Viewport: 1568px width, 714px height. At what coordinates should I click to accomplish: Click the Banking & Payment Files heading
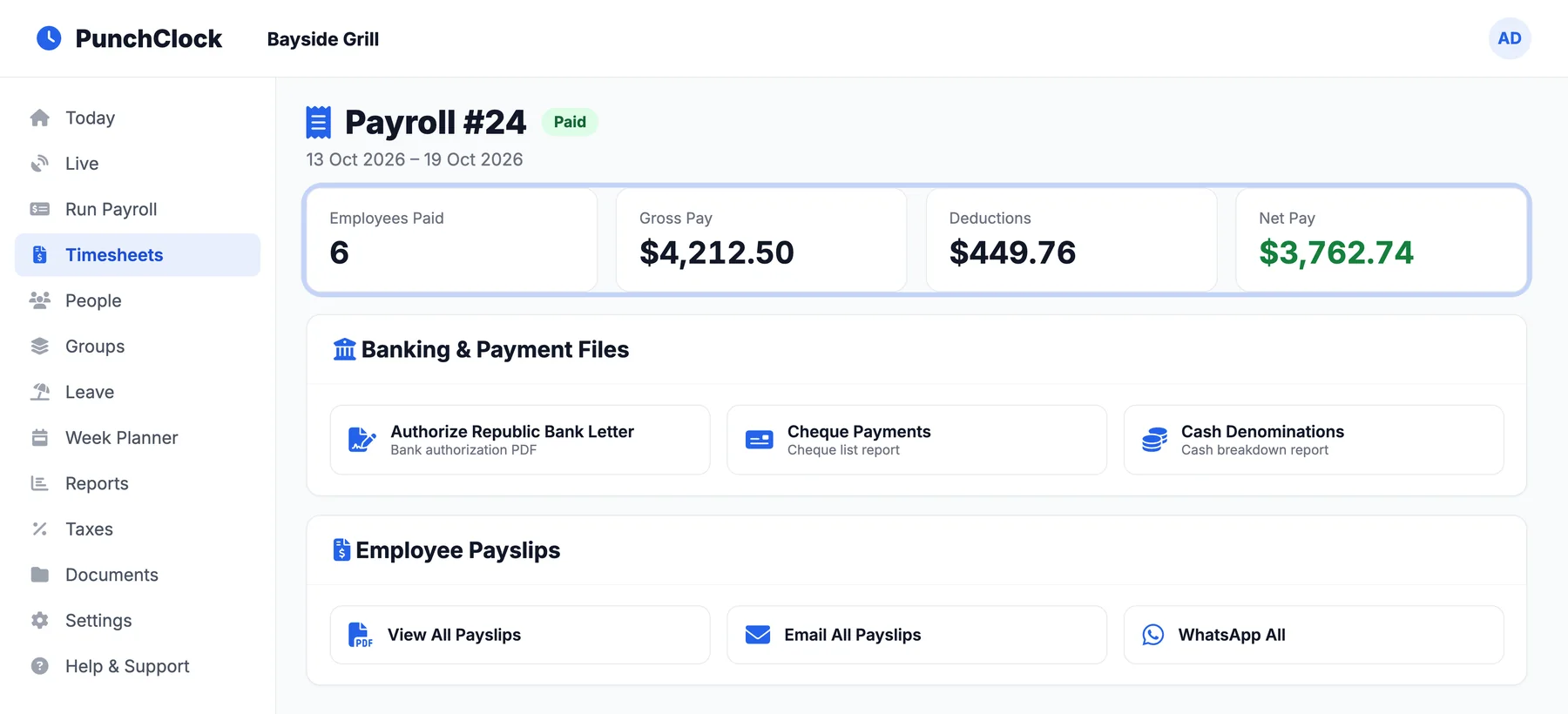coord(495,349)
